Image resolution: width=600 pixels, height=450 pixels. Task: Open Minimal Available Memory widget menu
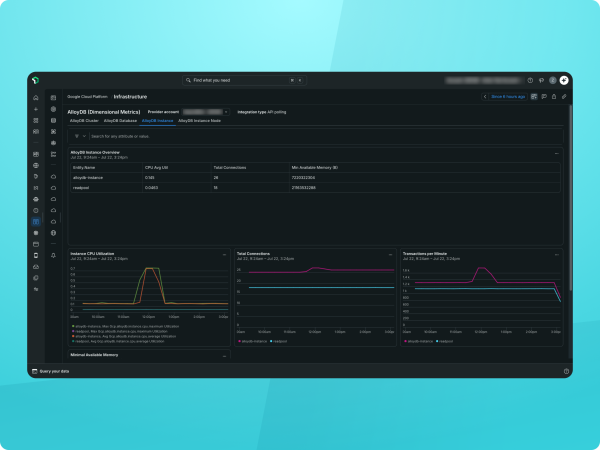click(x=225, y=356)
